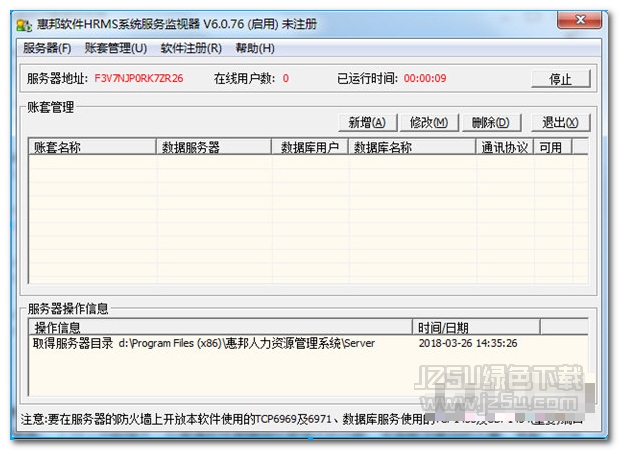Click the server address F3V7NJP0RK7ZR26
The height and width of the screenshot is (451, 619).
coord(139,78)
